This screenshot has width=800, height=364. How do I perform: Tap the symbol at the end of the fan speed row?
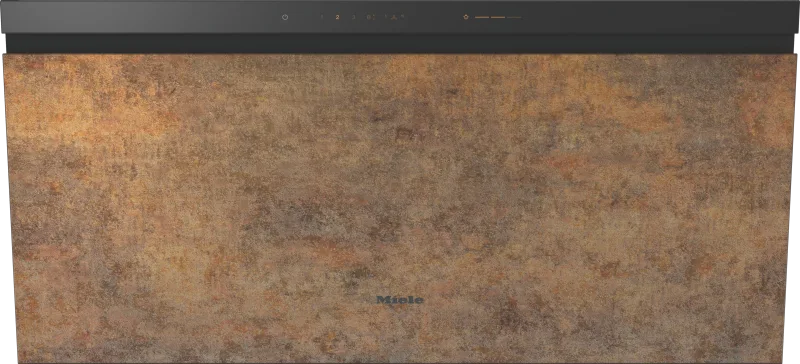coord(394,17)
